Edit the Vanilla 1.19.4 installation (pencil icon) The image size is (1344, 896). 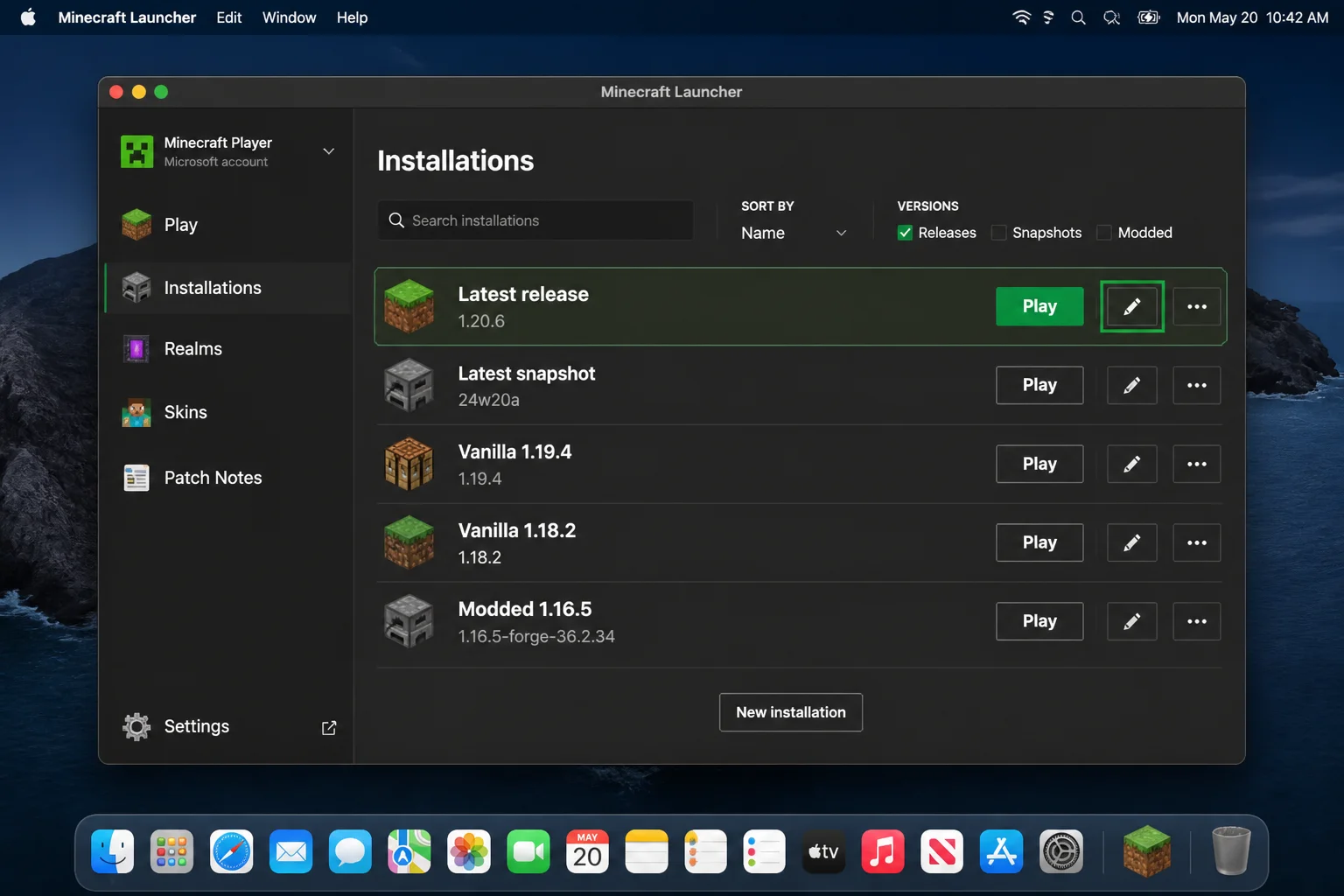tap(1131, 464)
